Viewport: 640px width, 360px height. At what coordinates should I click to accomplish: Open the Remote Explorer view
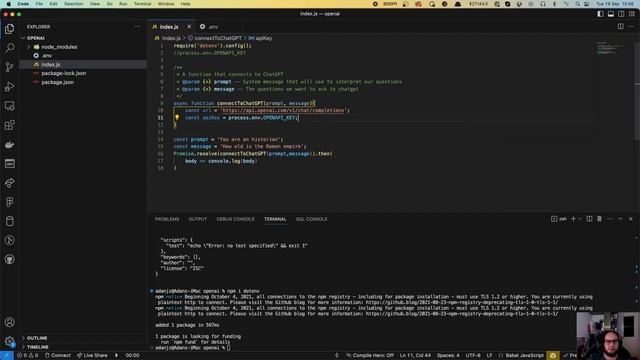pyautogui.click(x=9, y=106)
